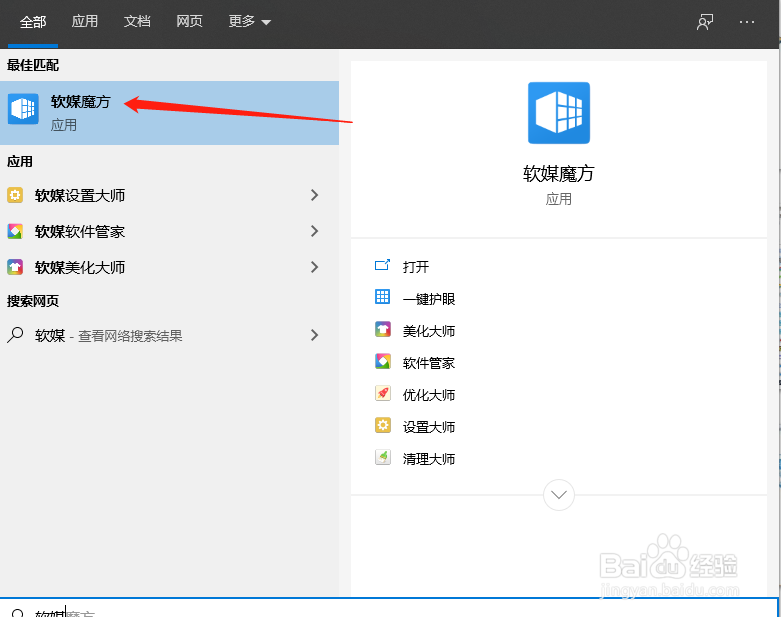
Task: Switch to the 文档 tab
Action: coord(137,21)
